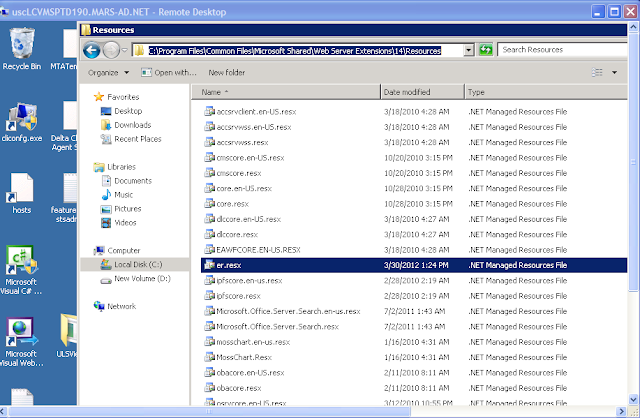Refresh the folder with the green arrows button
Viewport: 640px width, 418px height.
tap(485, 50)
